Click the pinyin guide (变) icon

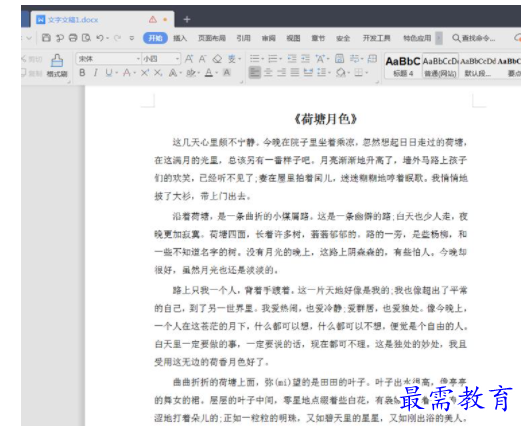click(x=232, y=59)
